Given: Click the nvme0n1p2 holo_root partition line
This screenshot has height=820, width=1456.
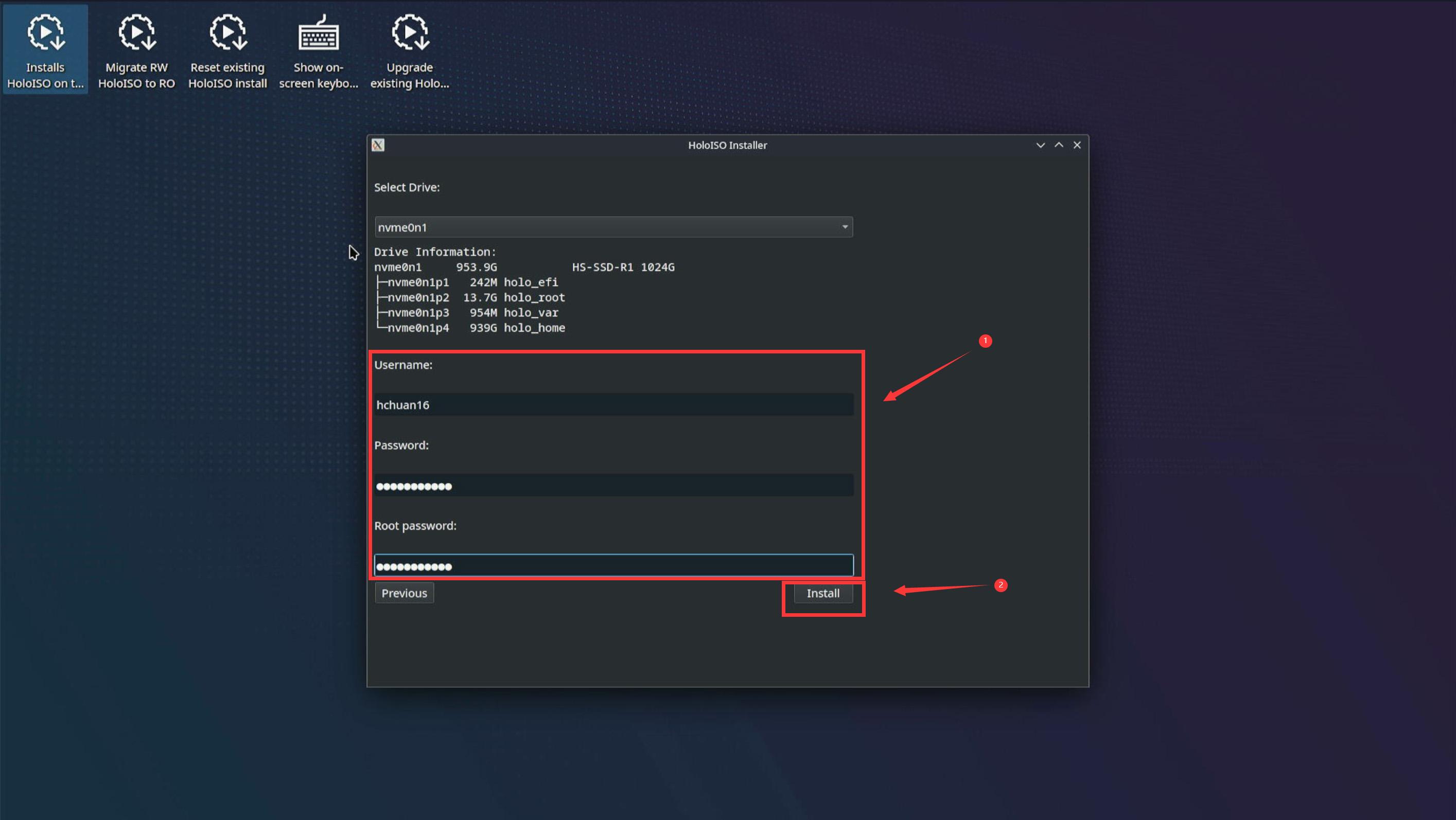Looking at the screenshot, I should [470, 297].
